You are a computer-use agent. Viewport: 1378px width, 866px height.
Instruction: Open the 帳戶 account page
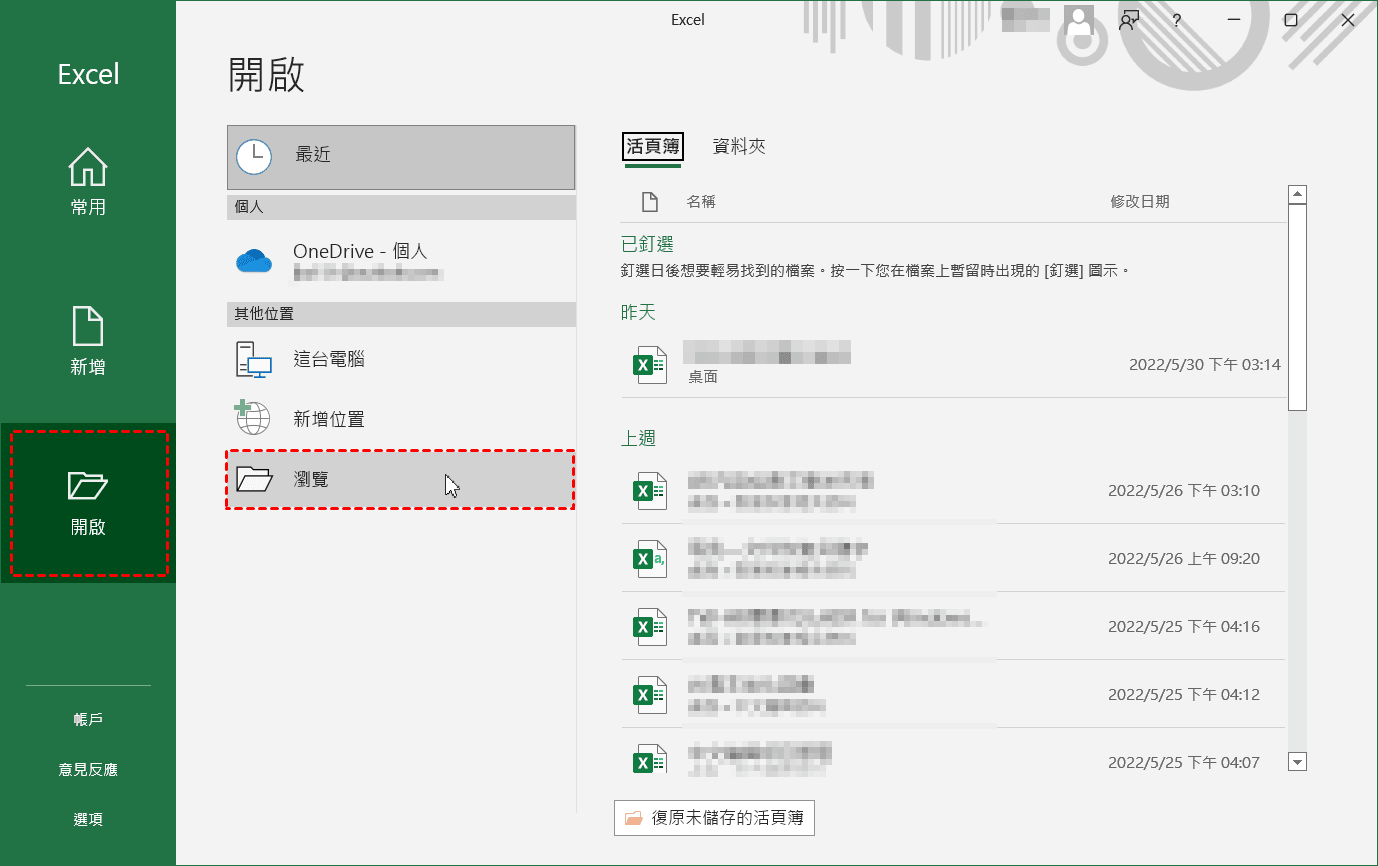pos(88,720)
